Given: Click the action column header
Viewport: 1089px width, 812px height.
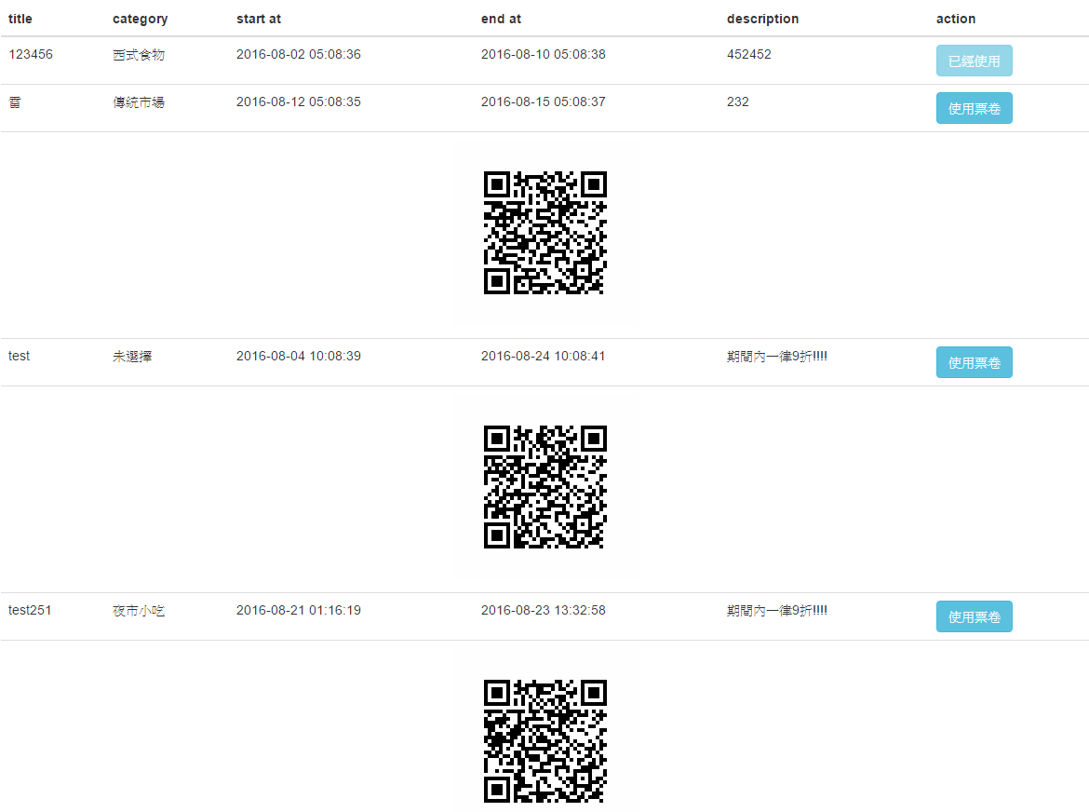Looking at the screenshot, I should point(955,19).
